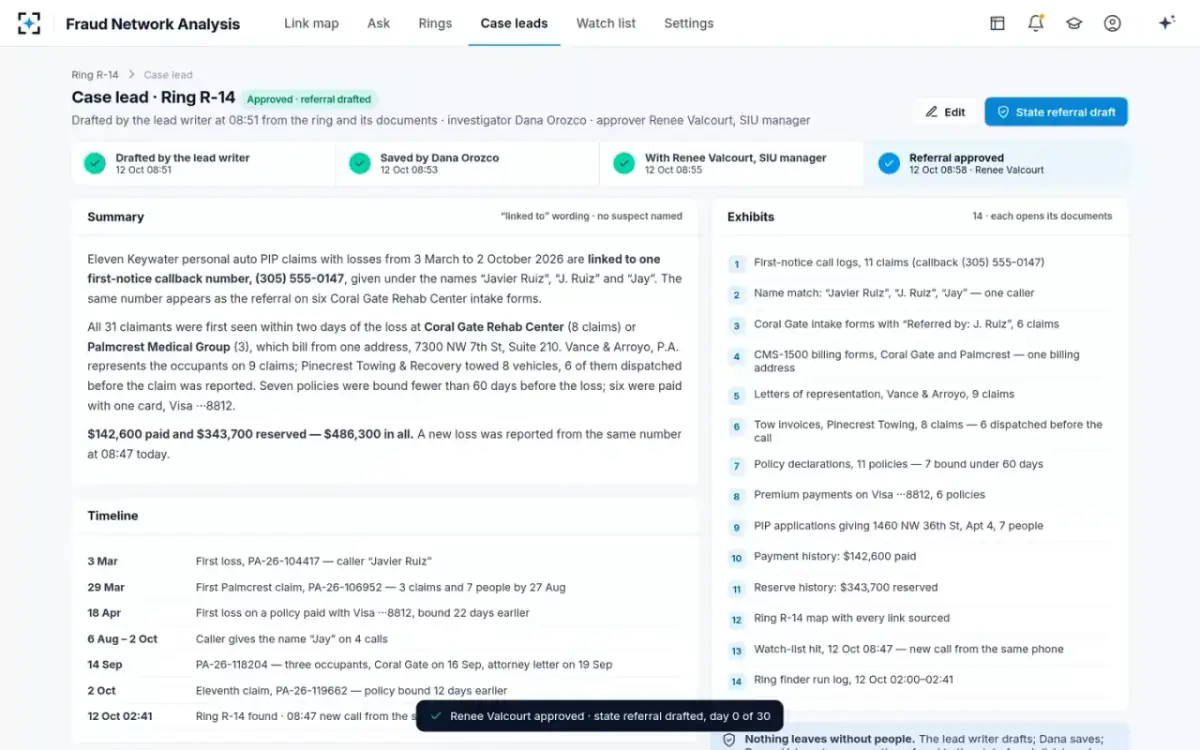Open exhibit number 14 badge
Viewport: 1200px width, 750px height.
pyautogui.click(x=737, y=682)
